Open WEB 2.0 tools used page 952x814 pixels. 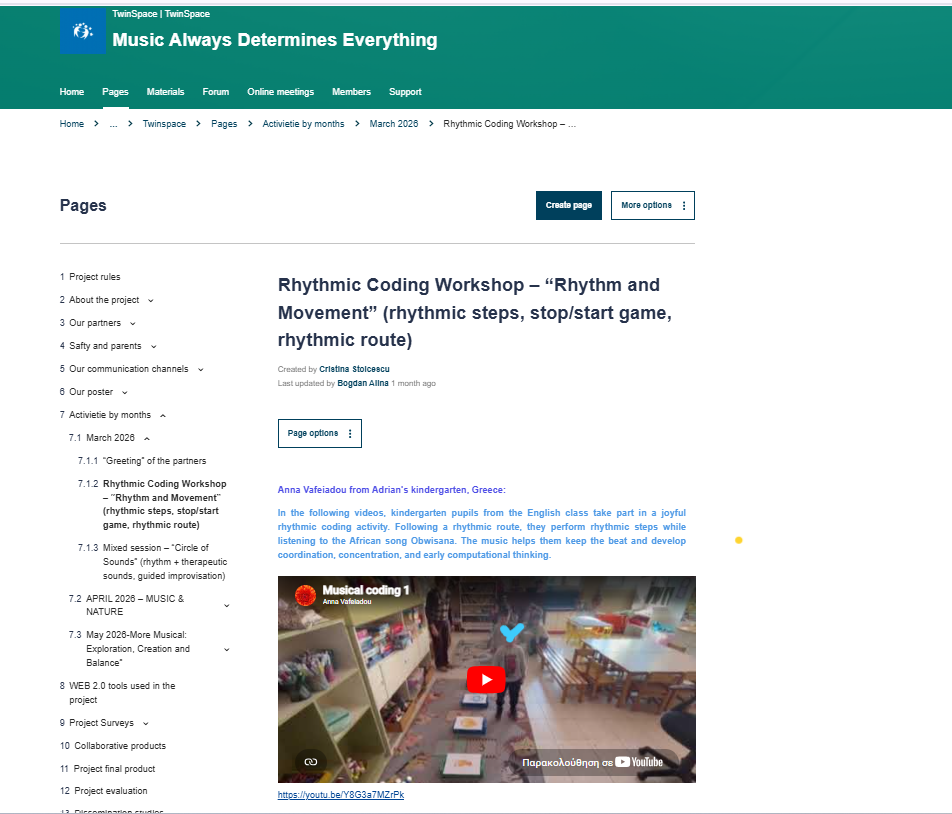[122, 693]
